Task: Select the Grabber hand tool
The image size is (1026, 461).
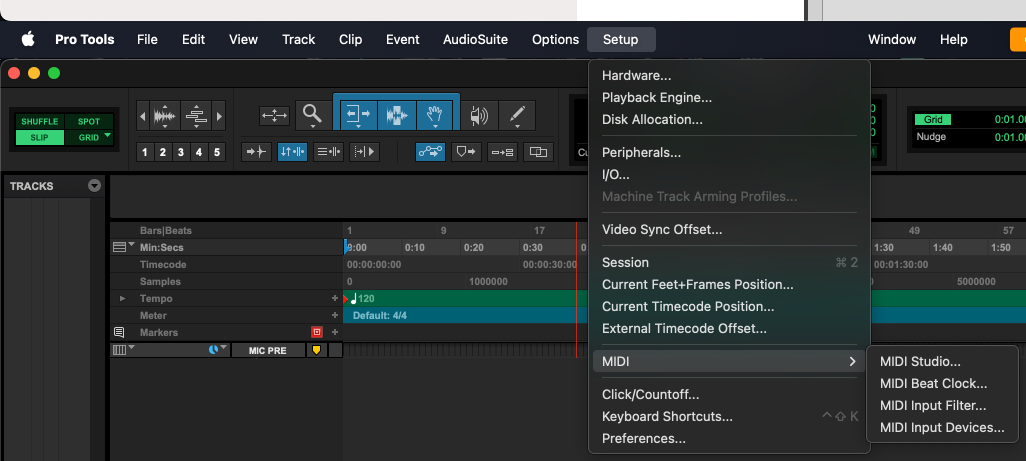Action: (x=434, y=115)
